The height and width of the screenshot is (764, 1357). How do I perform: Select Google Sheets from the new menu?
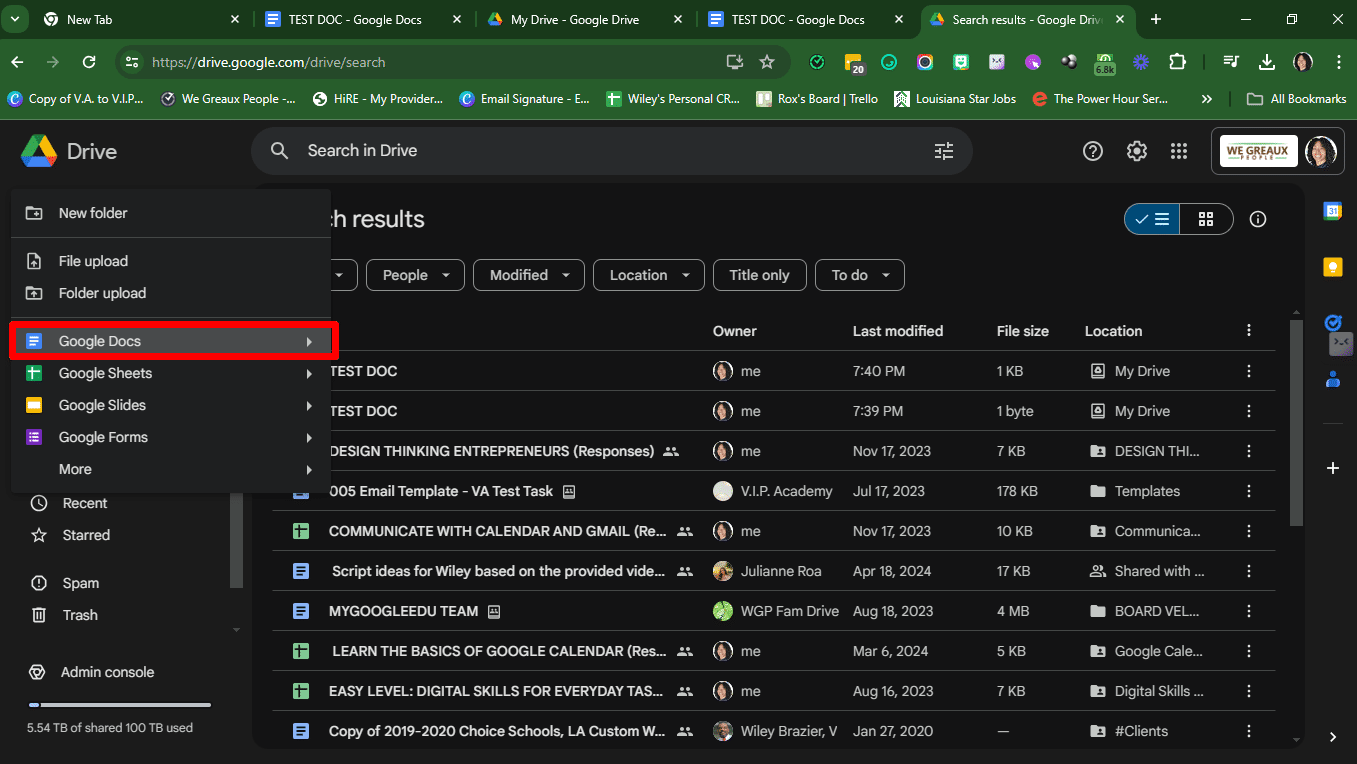point(105,373)
